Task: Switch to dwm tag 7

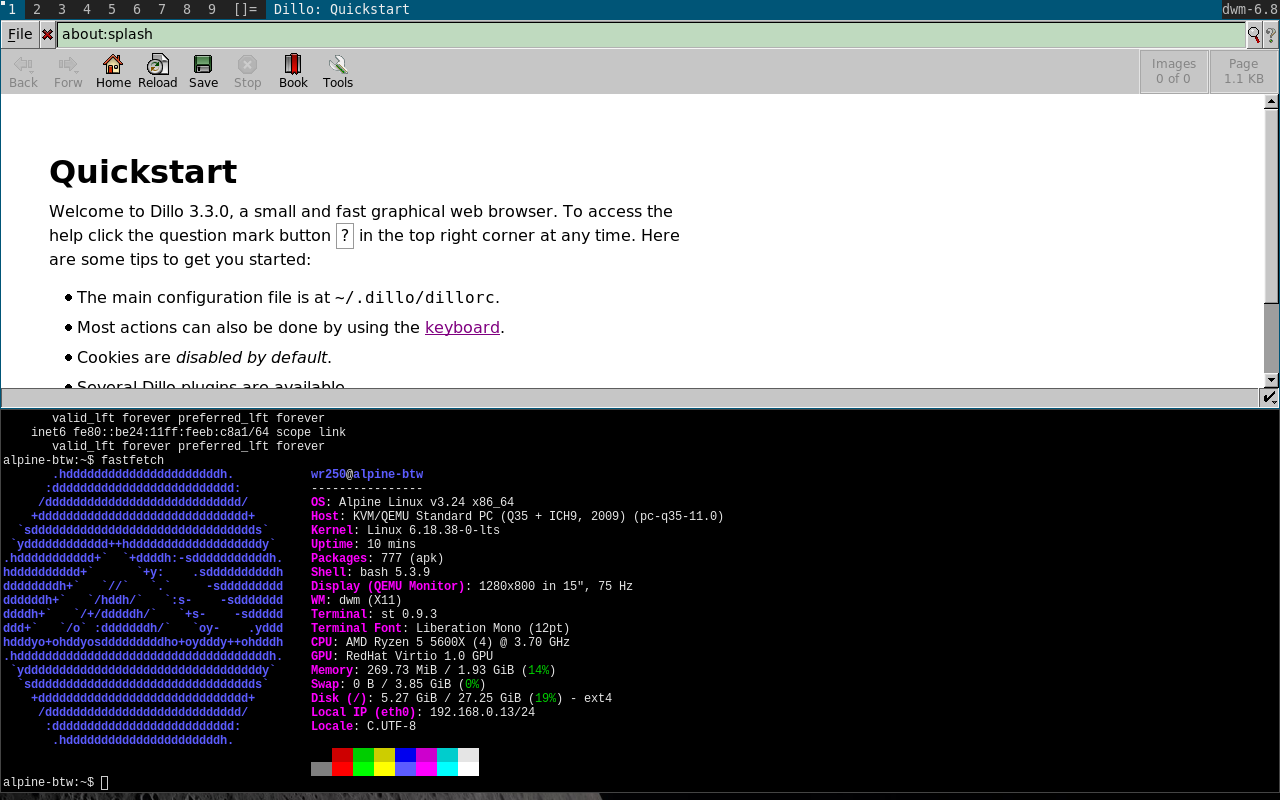Action: pyautogui.click(x=162, y=9)
